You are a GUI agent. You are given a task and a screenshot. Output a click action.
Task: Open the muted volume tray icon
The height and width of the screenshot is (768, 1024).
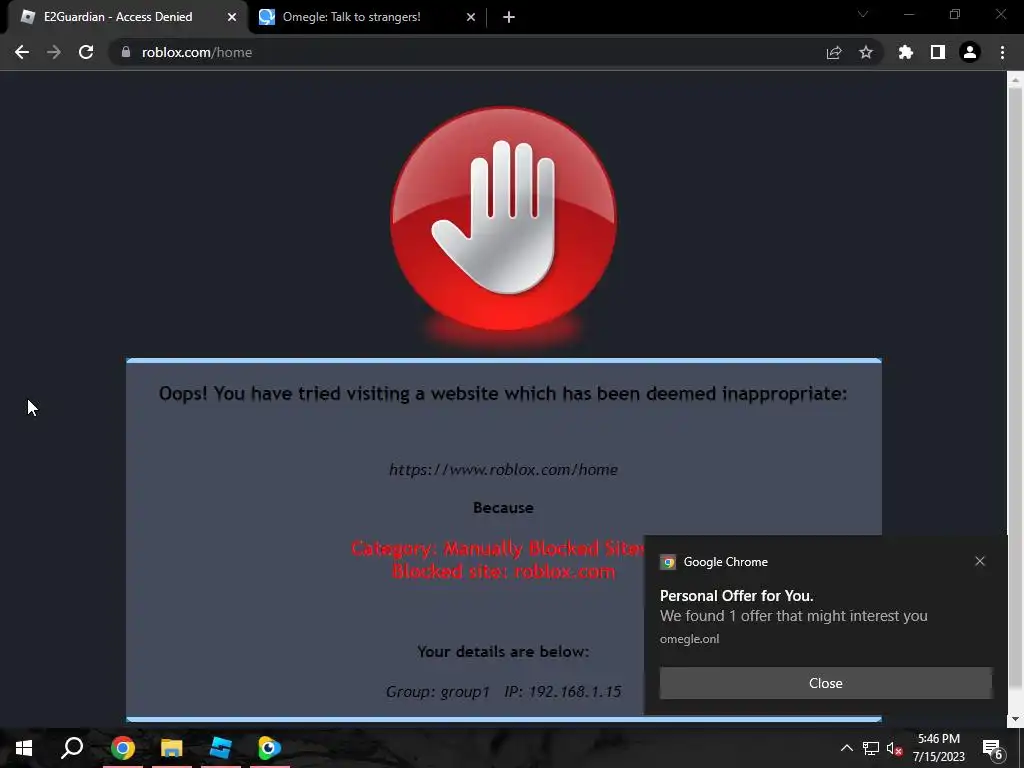coord(894,748)
